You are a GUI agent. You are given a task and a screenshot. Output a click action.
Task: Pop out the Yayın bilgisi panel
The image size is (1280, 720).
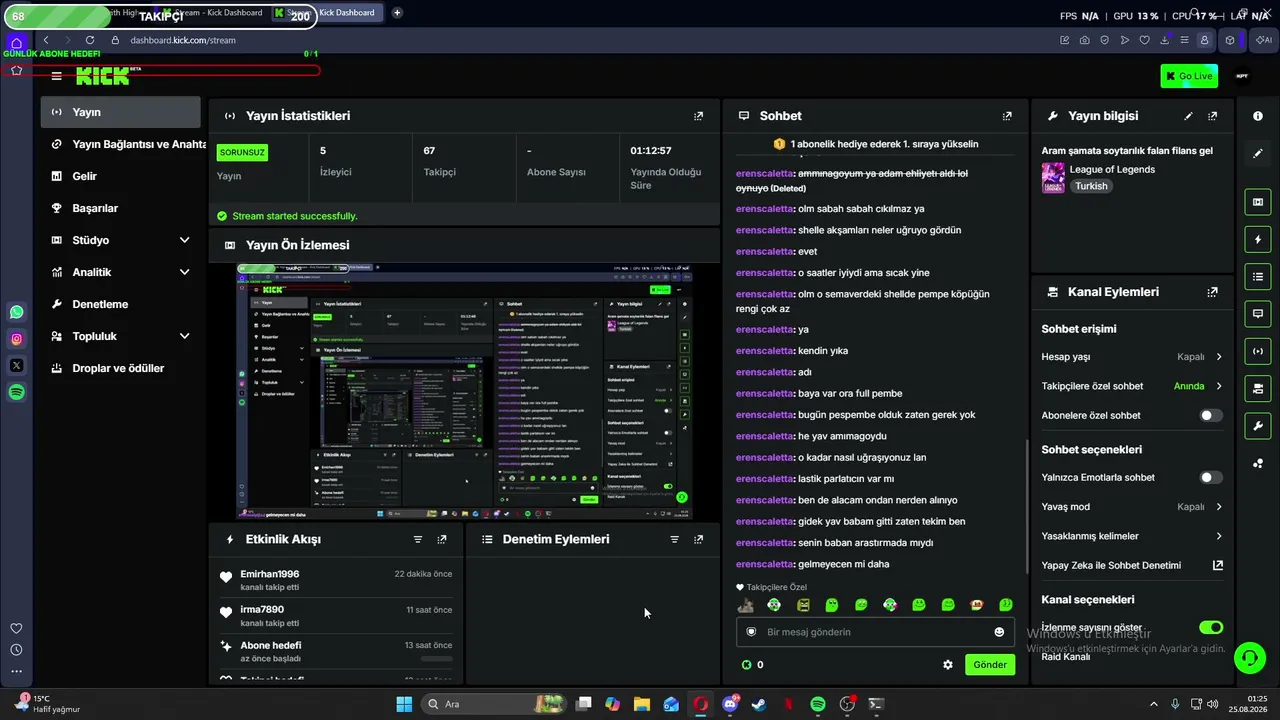pyautogui.click(x=1213, y=116)
